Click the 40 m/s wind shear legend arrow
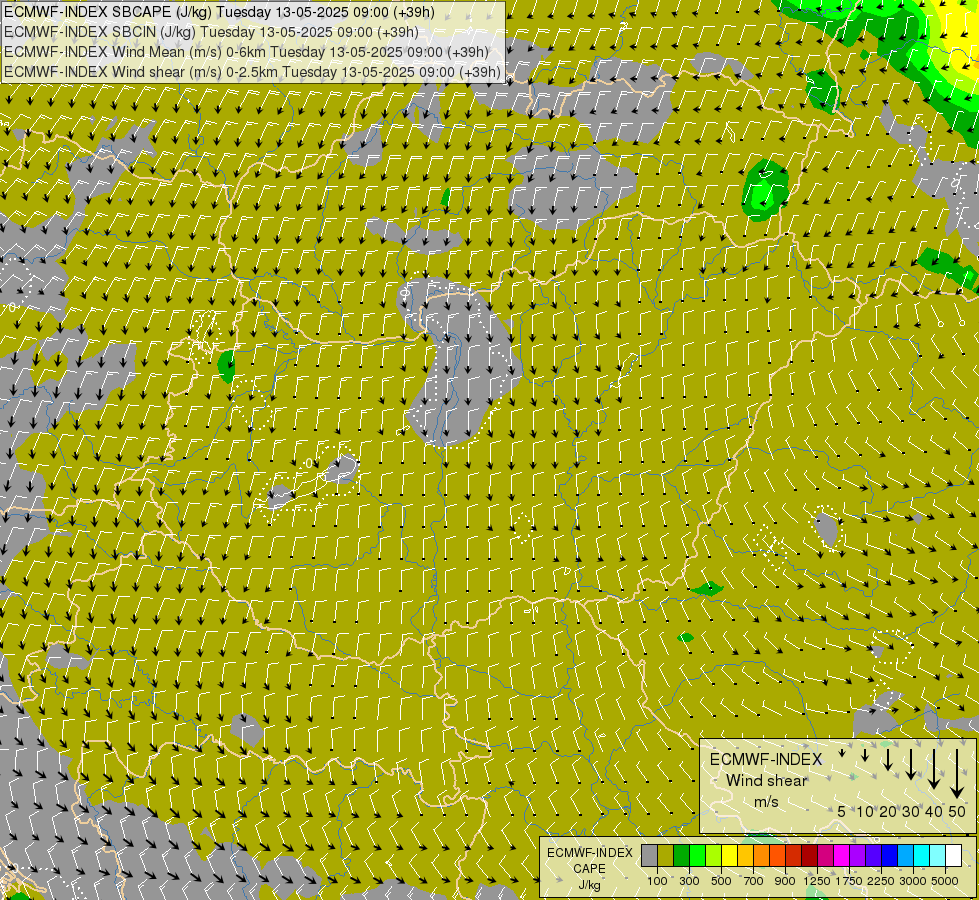The width and height of the screenshot is (979, 900). [934, 769]
